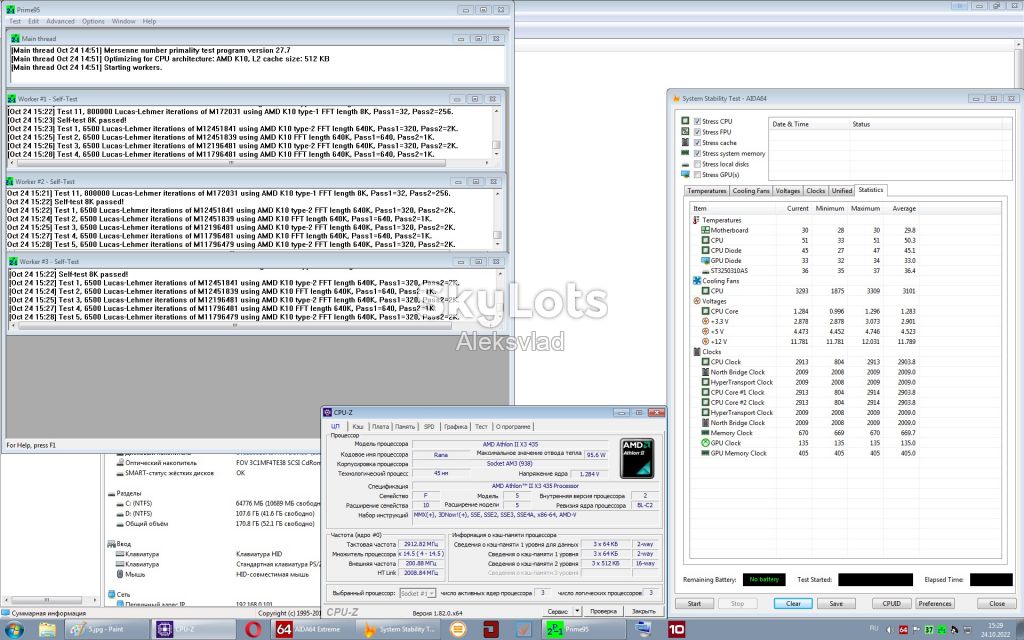
Task: Switch to System Stability Test taskbar button
Action: (400, 630)
